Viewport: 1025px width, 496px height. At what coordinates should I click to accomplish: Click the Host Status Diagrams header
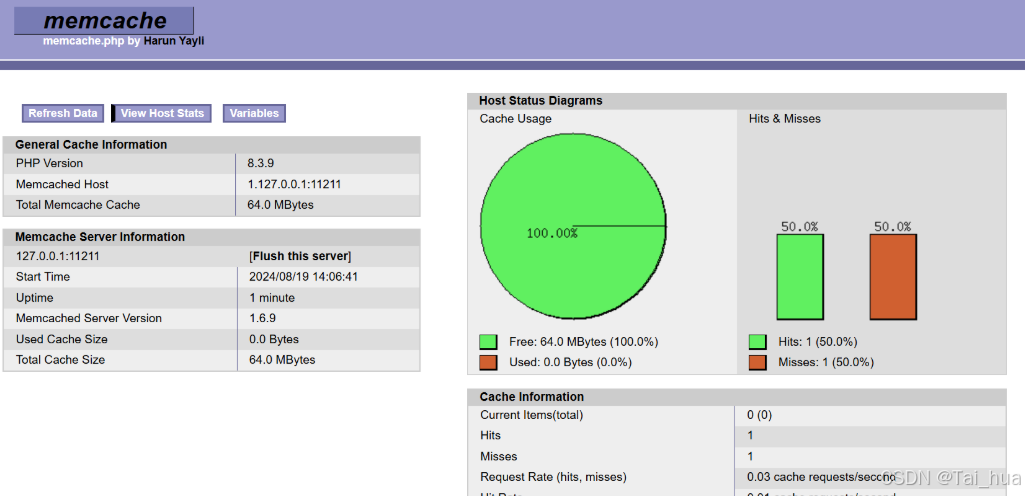click(x=541, y=101)
